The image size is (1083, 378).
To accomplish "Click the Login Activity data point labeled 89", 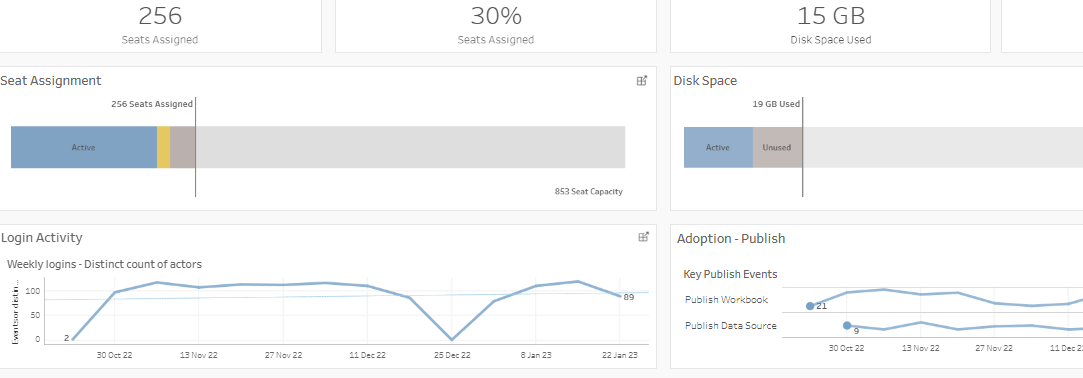I will click(x=620, y=296).
